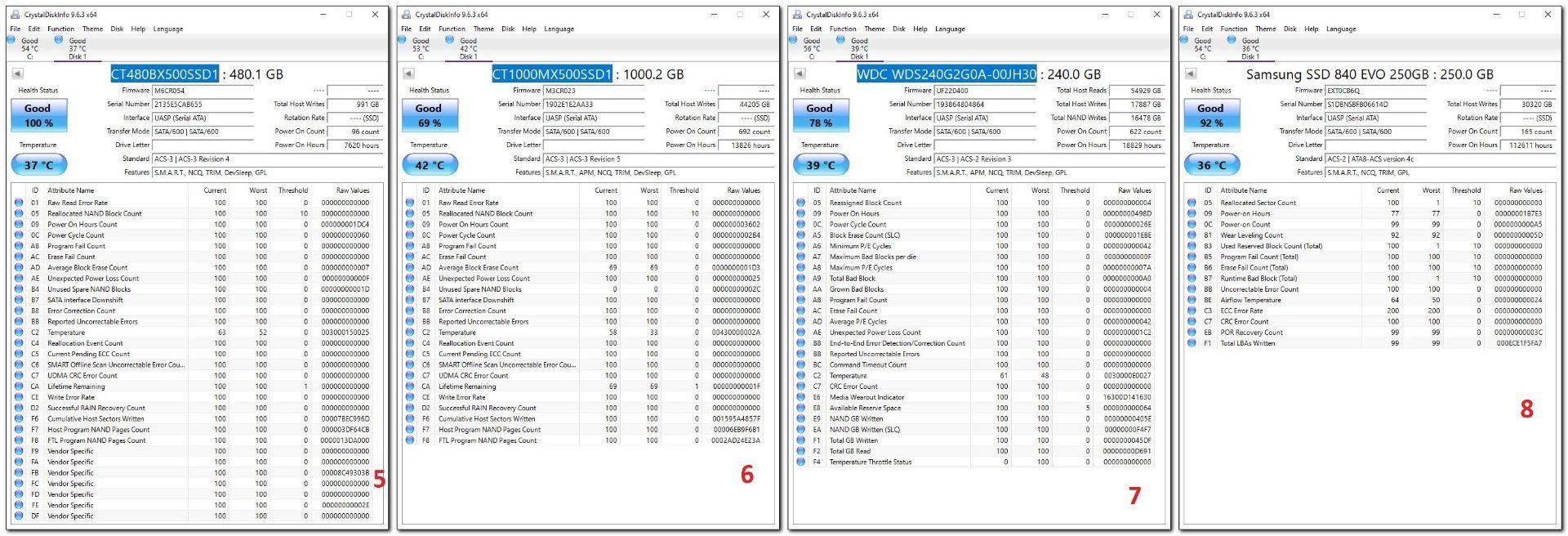Click the Good 92 % health status button
The image size is (1568, 536).
[x=1210, y=115]
